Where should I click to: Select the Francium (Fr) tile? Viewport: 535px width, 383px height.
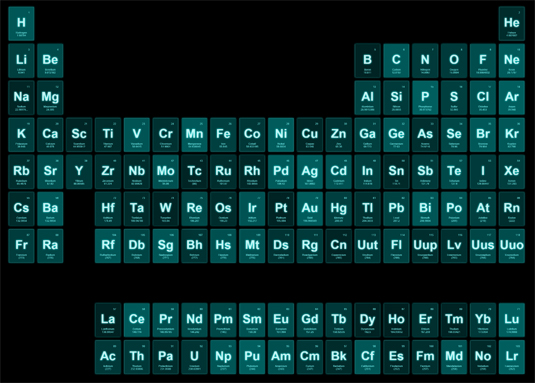[x=21, y=246]
